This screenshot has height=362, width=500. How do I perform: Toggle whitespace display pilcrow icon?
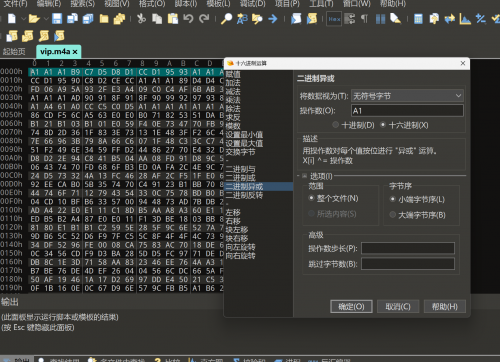tap(364, 19)
